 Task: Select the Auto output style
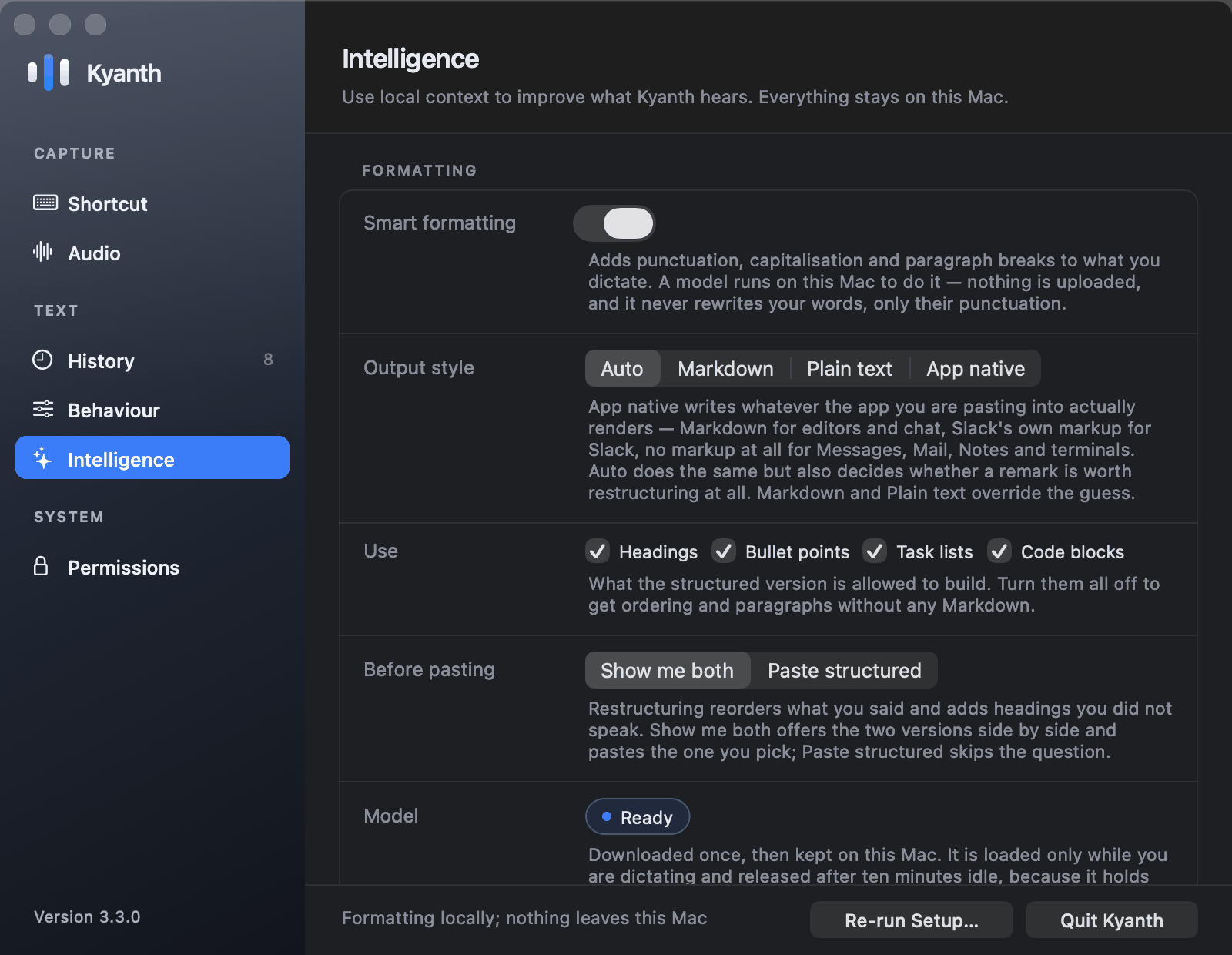(622, 368)
